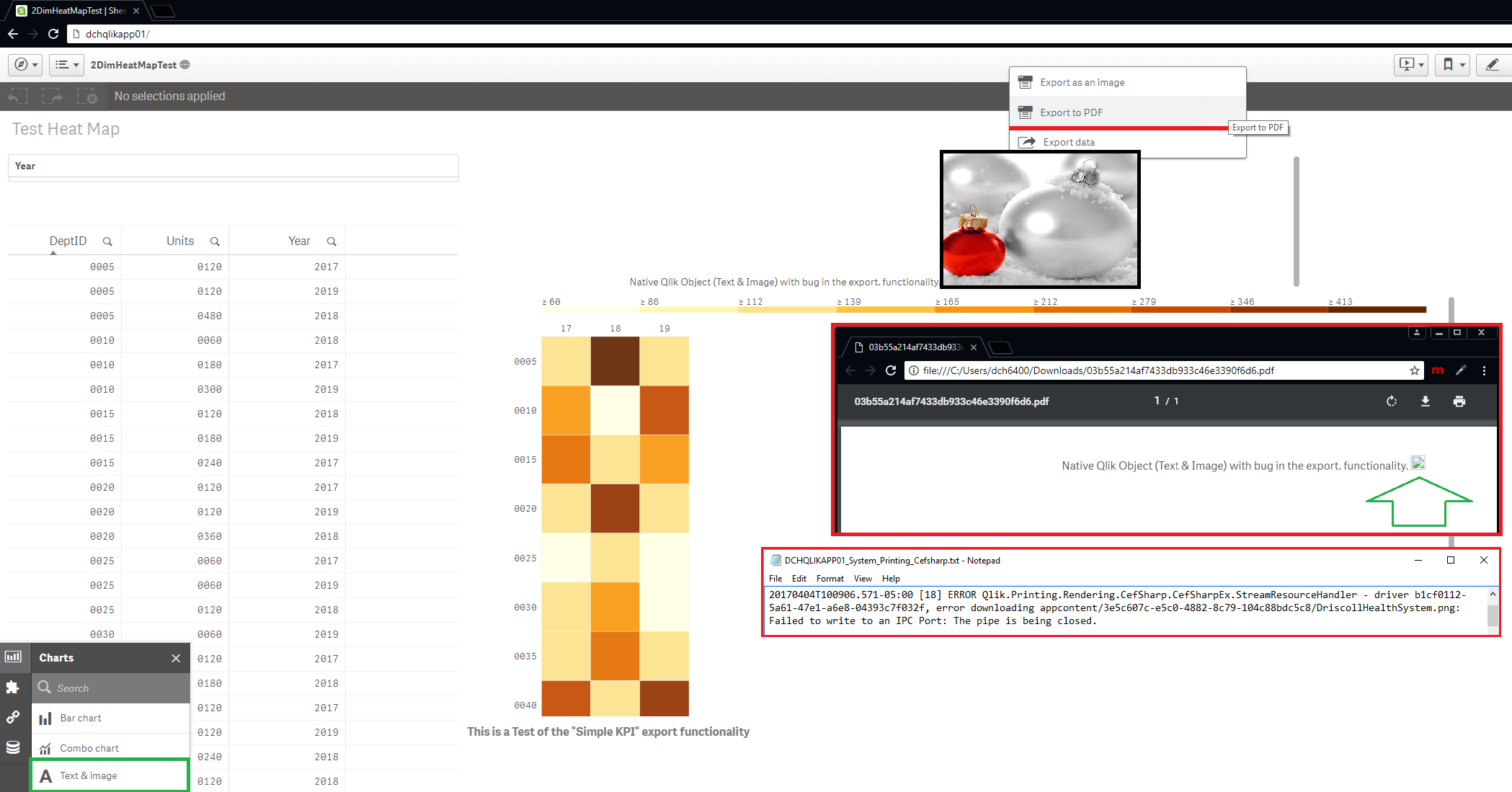The height and width of the screenshot is (792, 1512).
Task: Click the red m extension icon
Action: click(1438, 370)
